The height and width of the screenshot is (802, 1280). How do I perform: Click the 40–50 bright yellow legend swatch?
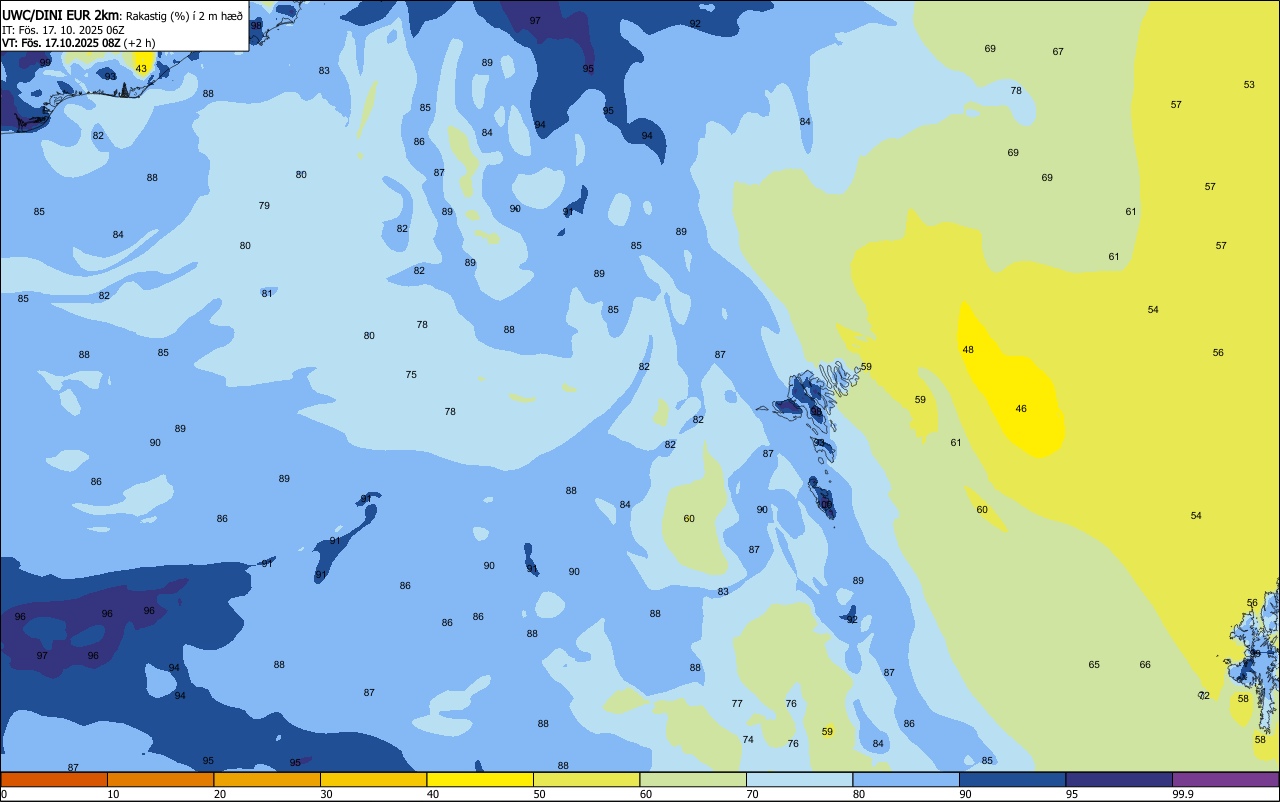click(x=480, y=779)
